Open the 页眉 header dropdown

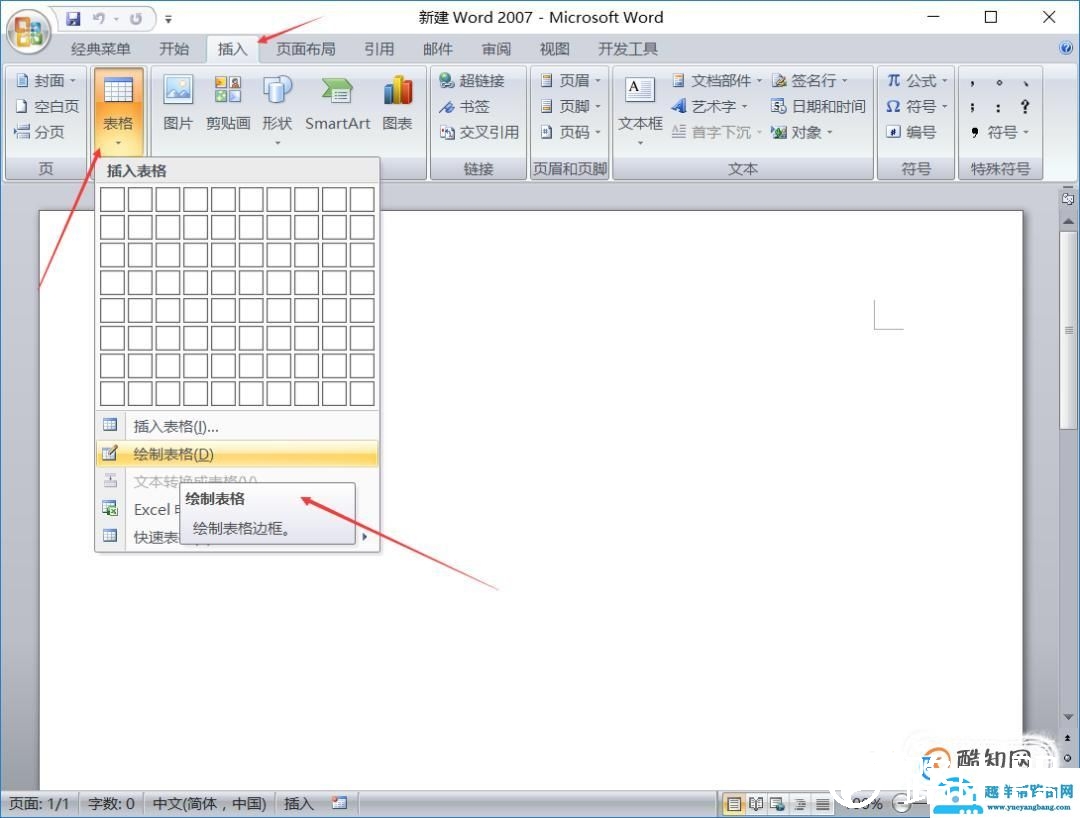tap(570, 81)
